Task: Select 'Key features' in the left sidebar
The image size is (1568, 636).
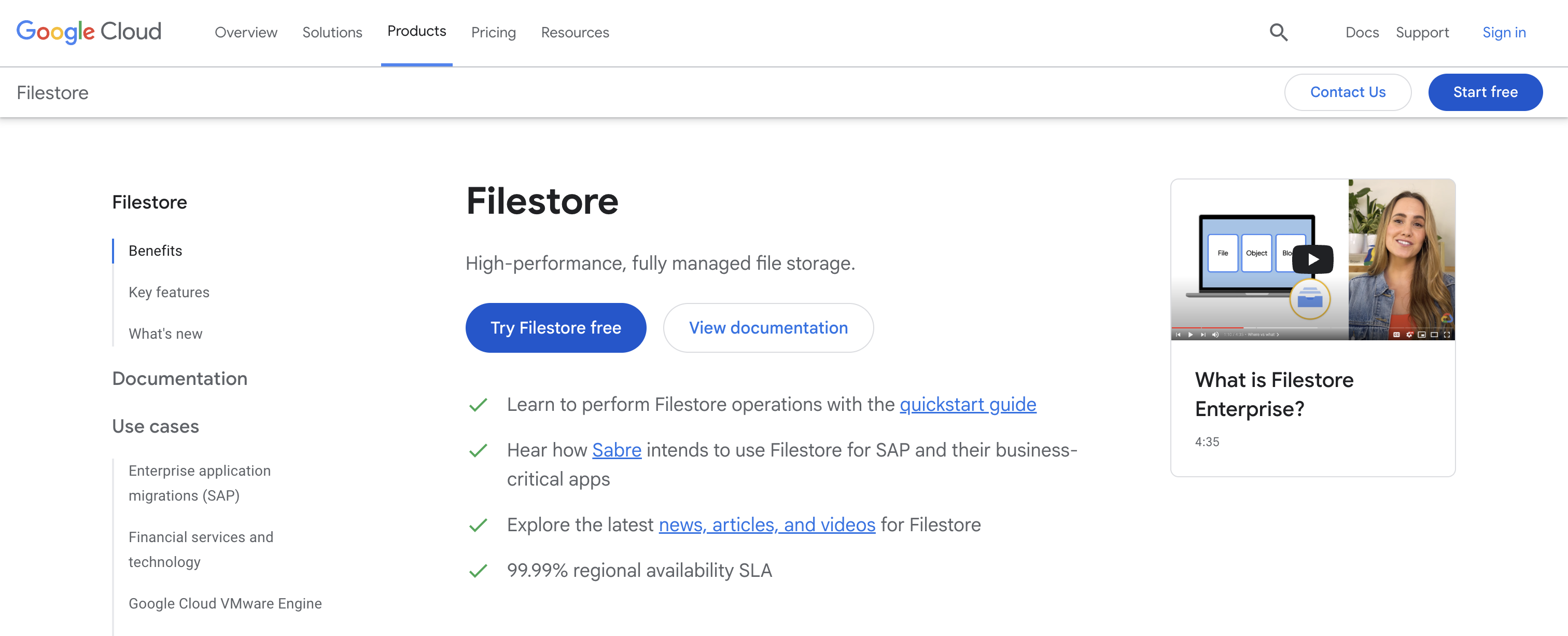Action: pos(169,292)
